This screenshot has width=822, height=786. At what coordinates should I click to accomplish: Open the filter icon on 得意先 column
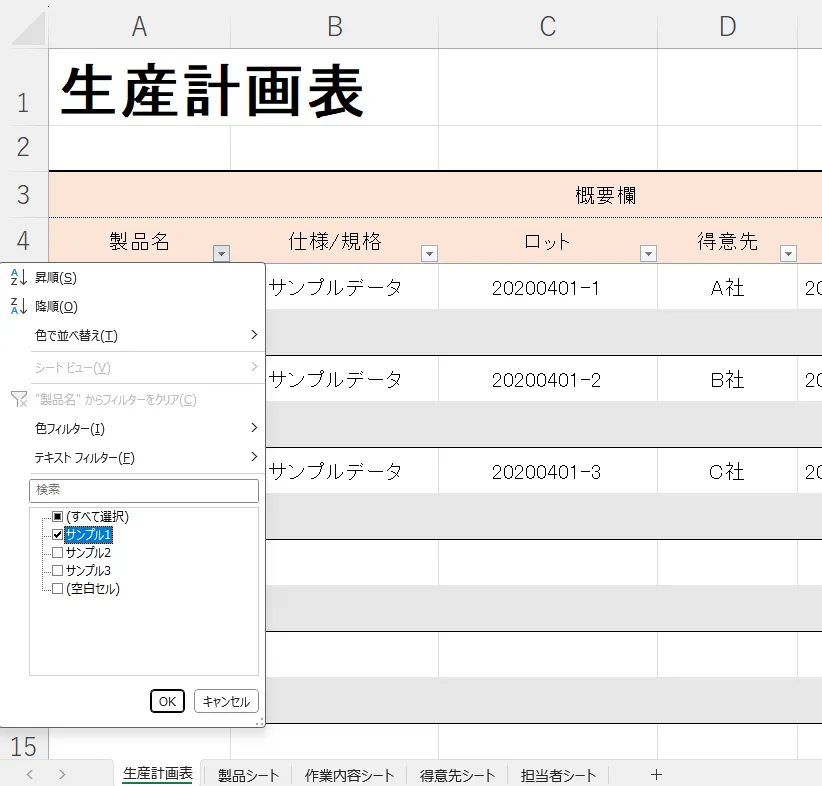click(789, 253)
